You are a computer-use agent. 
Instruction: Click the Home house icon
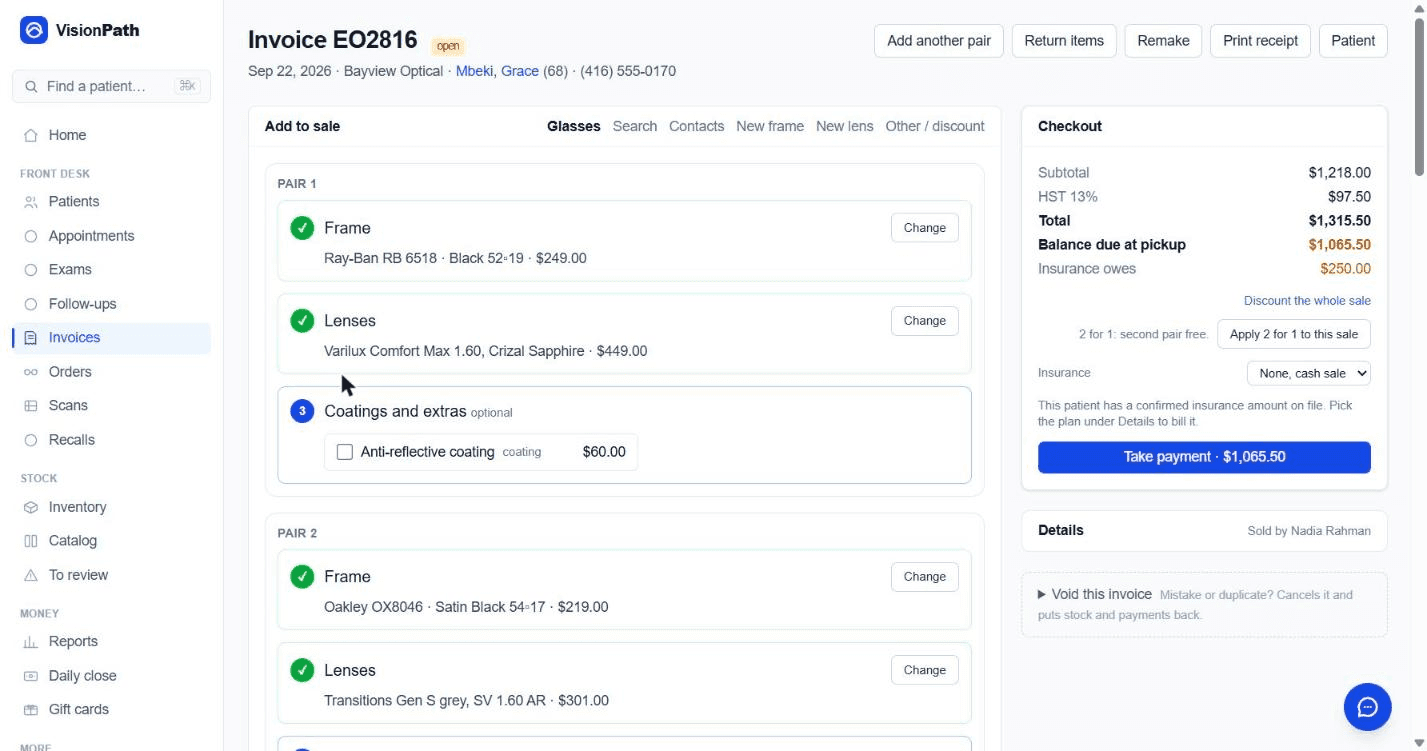31,135
